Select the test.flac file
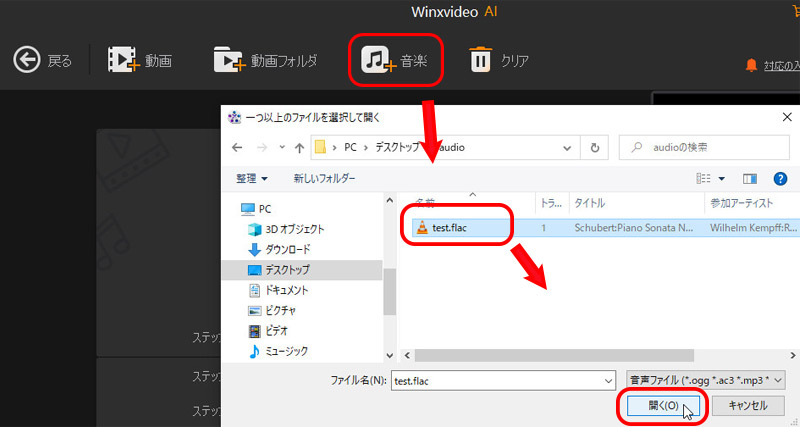800x427 pixels. [x=449, y=228]
